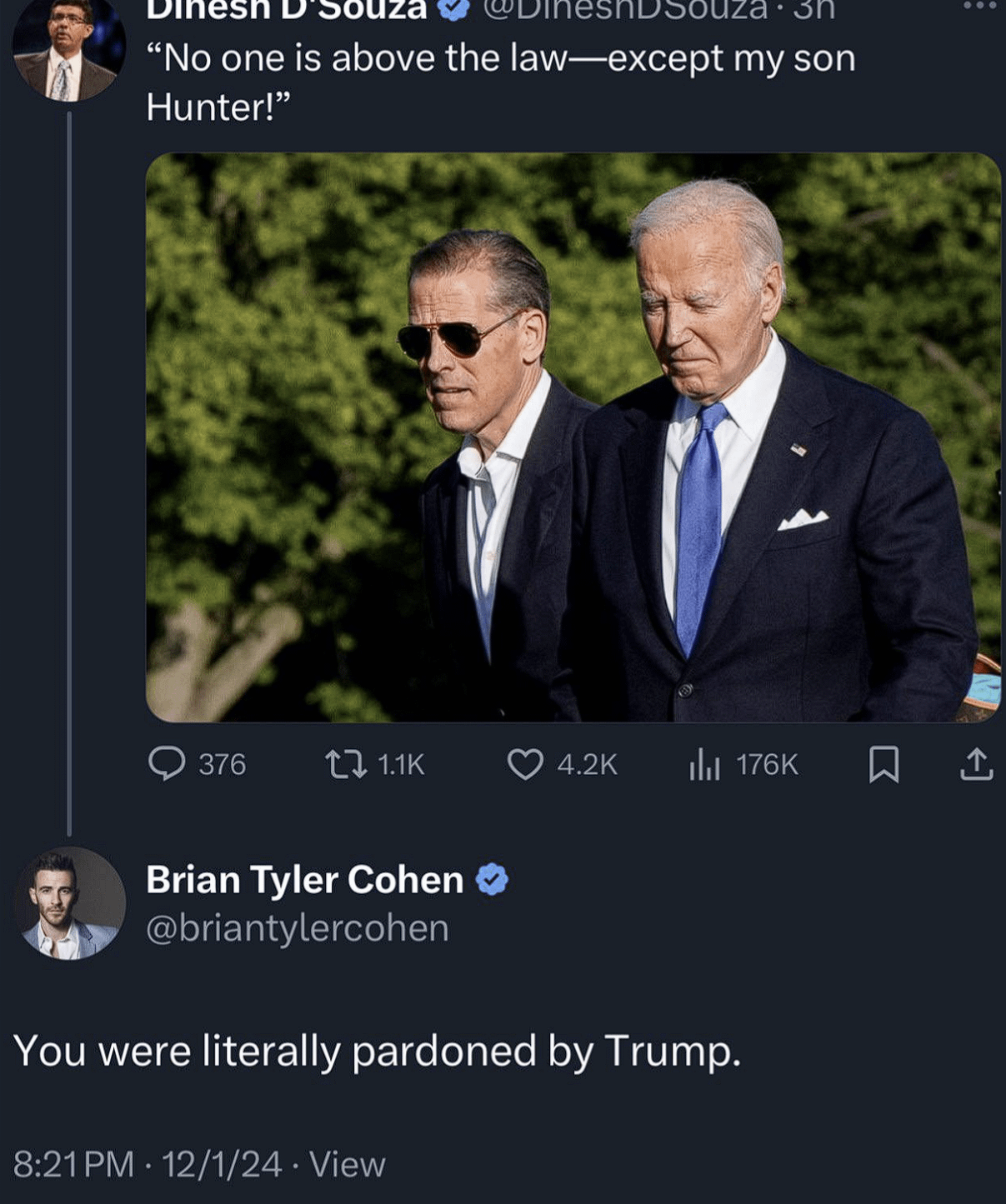The image size is (1006, 1204).
Task: Click the verified badge beside Brian Tyler Cohen
Action: point(492,880)
